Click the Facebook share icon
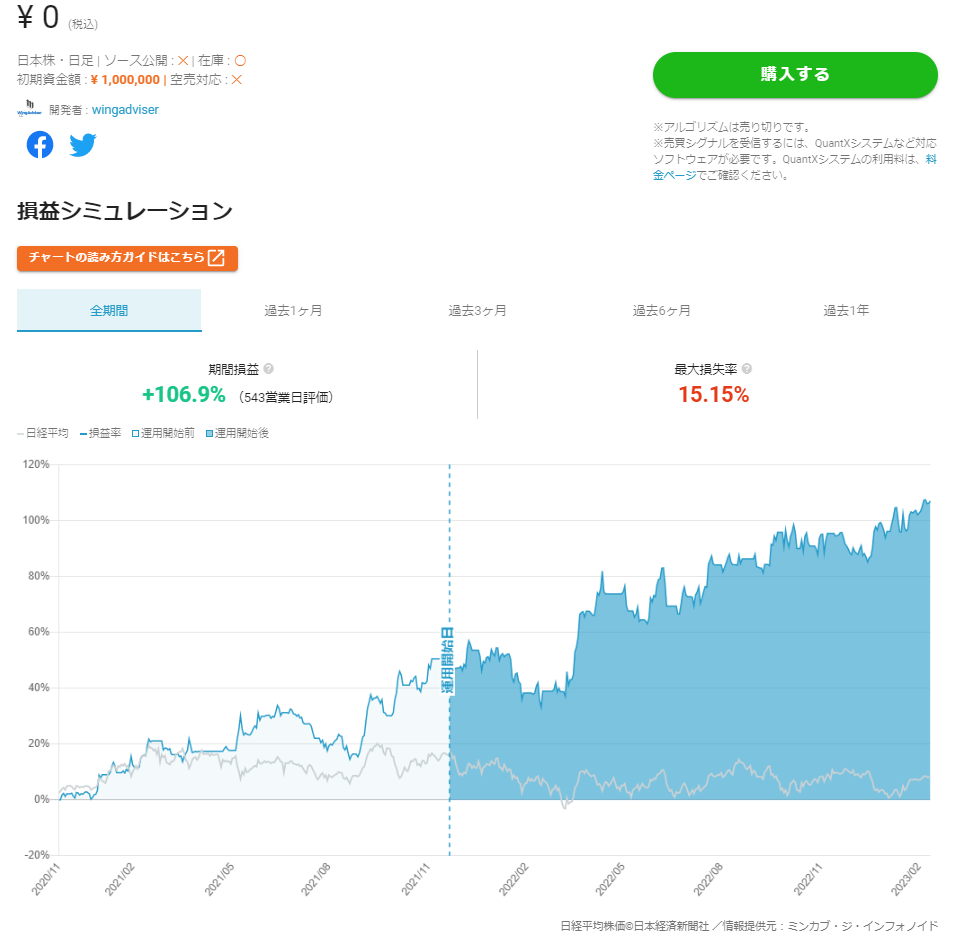The height and width of the screenshot is (945, 954). tap(40, 145)
